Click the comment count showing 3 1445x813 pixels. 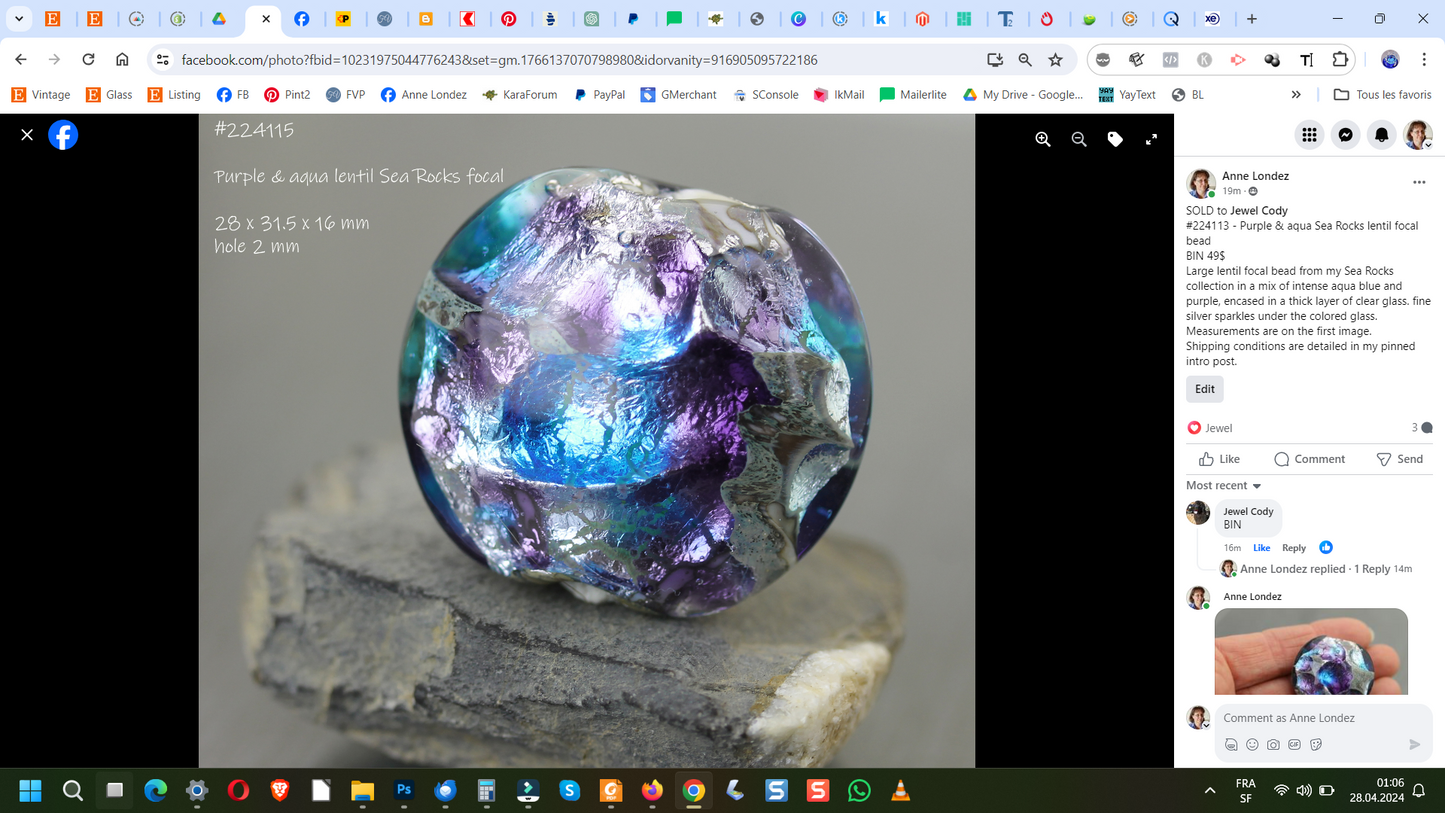pos(1422,428)
